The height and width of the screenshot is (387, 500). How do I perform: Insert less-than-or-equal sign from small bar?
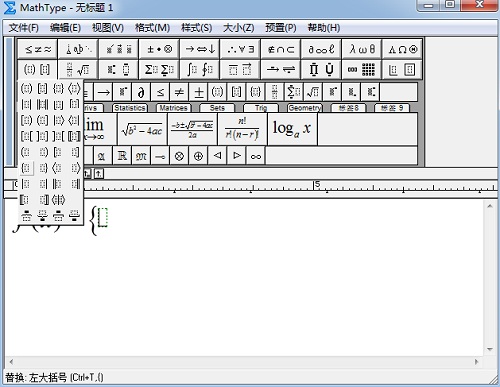coord(160,92)
